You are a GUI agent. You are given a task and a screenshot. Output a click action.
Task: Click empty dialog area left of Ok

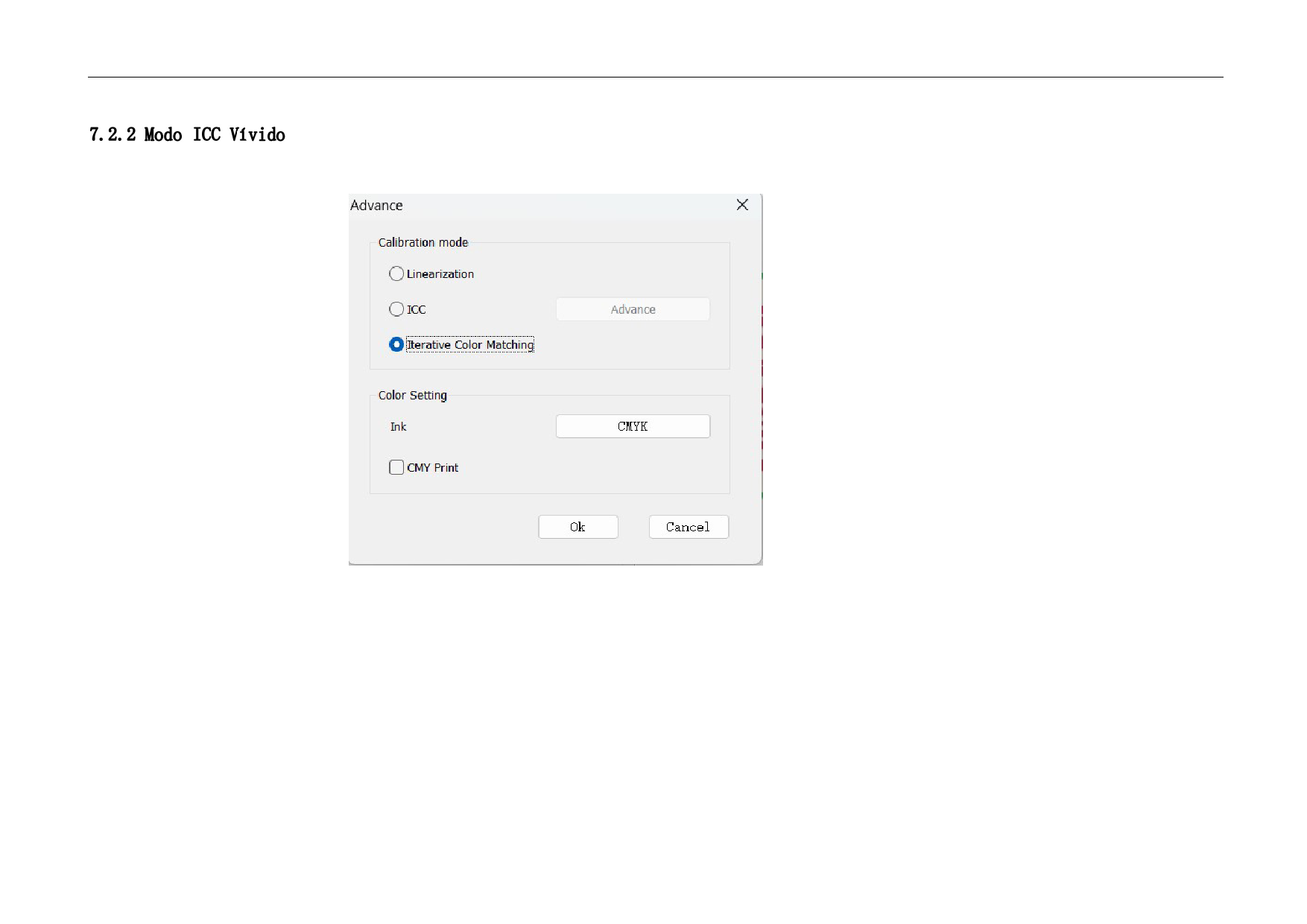[x=447, y=527]
